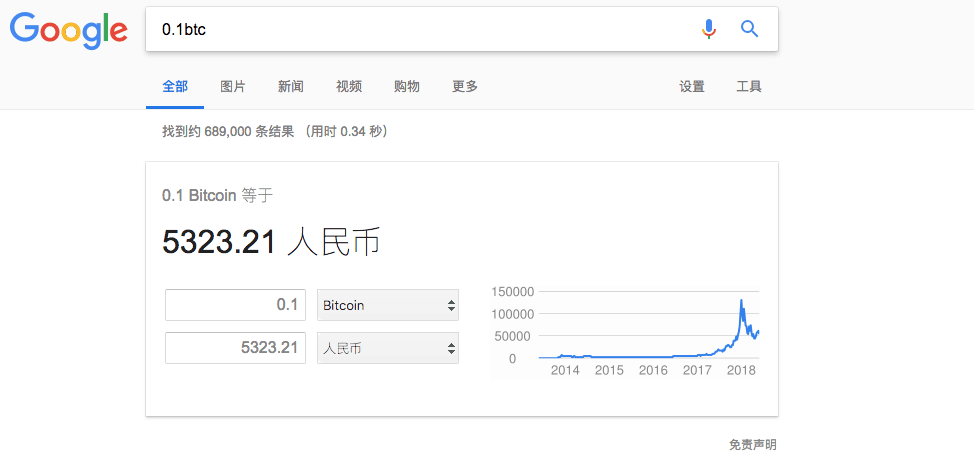Open the 工具 search tools

(749, 86)
